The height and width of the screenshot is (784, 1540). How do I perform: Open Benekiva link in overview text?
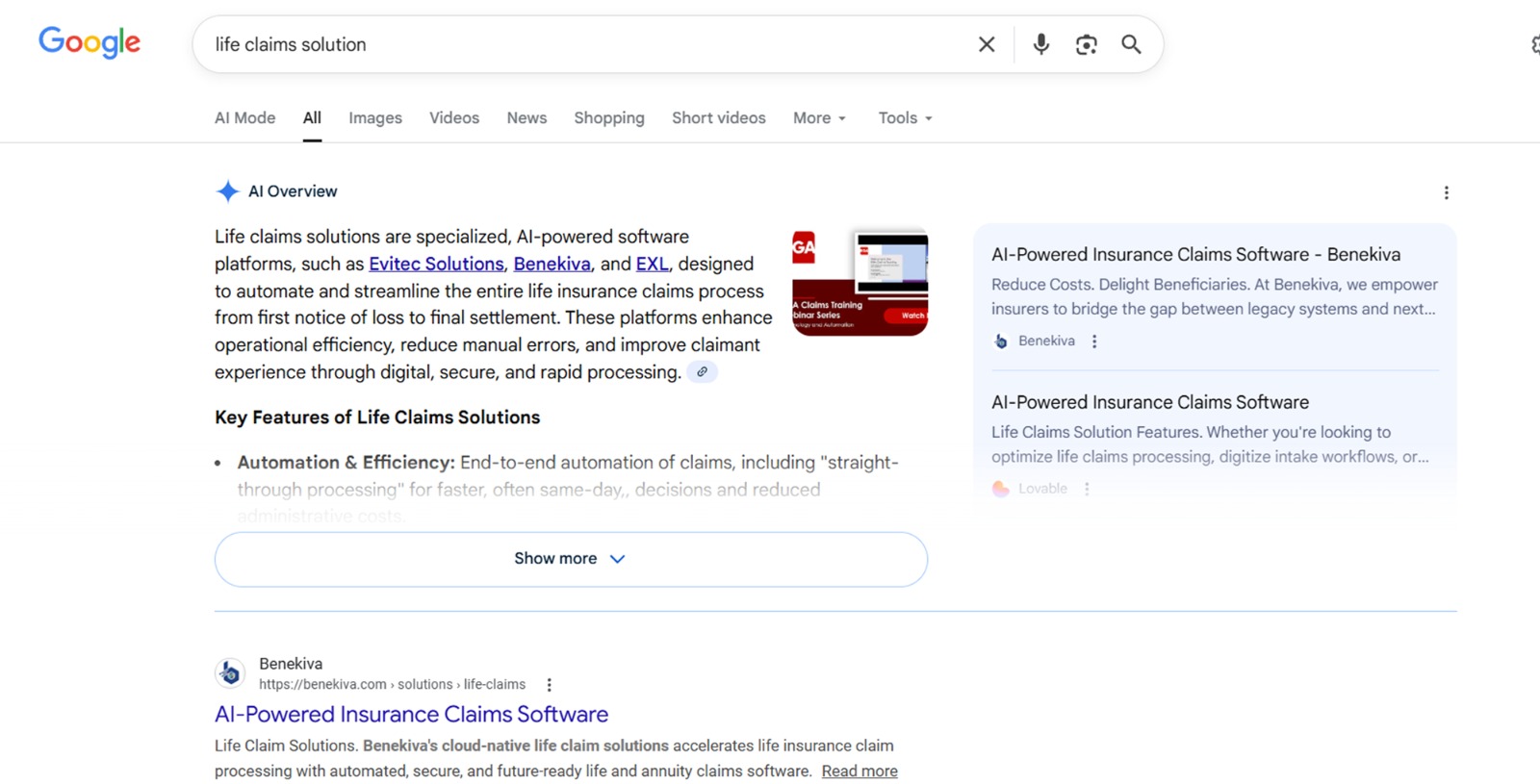tap(552, 264)
